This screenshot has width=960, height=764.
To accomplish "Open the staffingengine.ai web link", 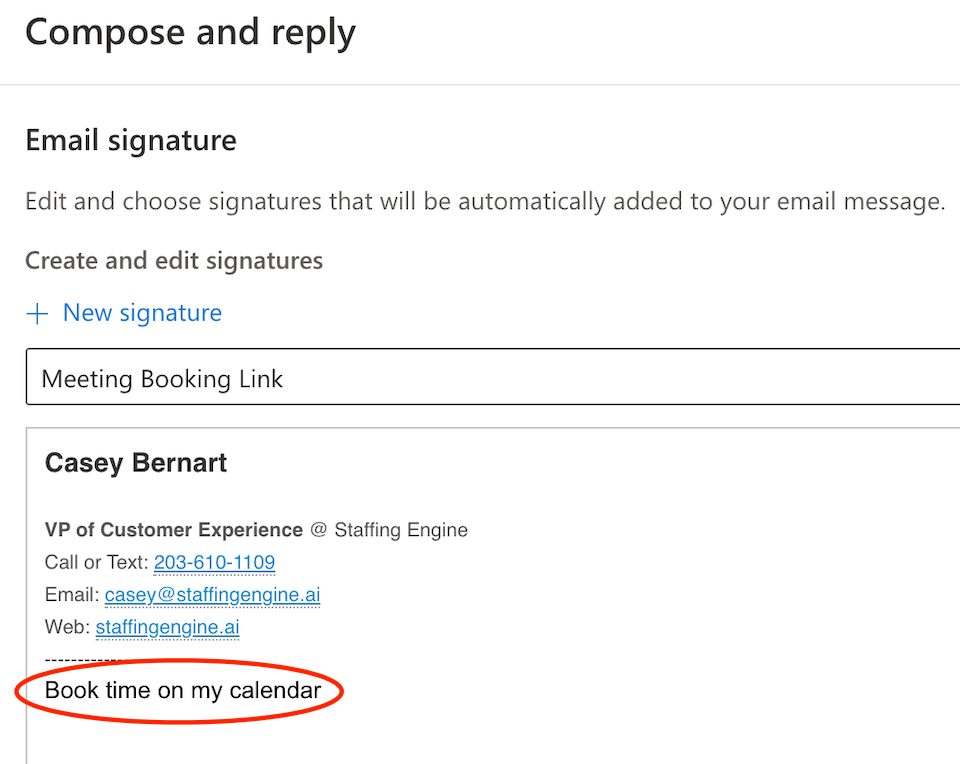I will coord(167,628).
